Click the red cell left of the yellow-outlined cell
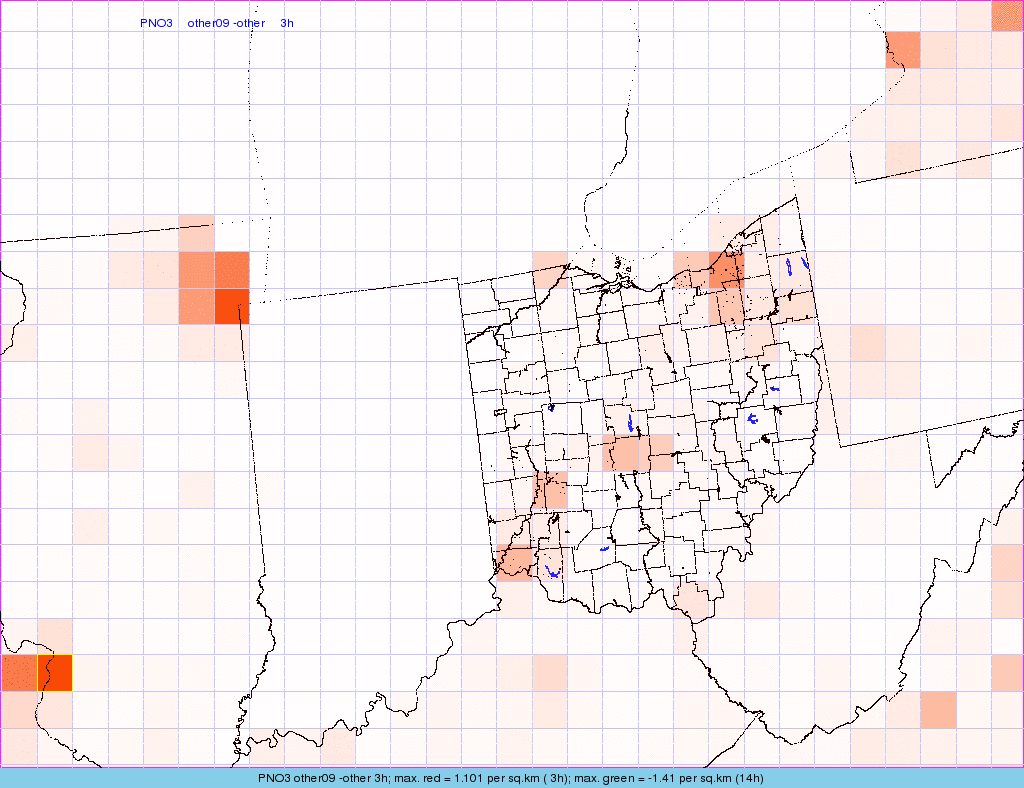Image resolution: width=1024 pixels, height=788 pixels. (x=18, y=673)
